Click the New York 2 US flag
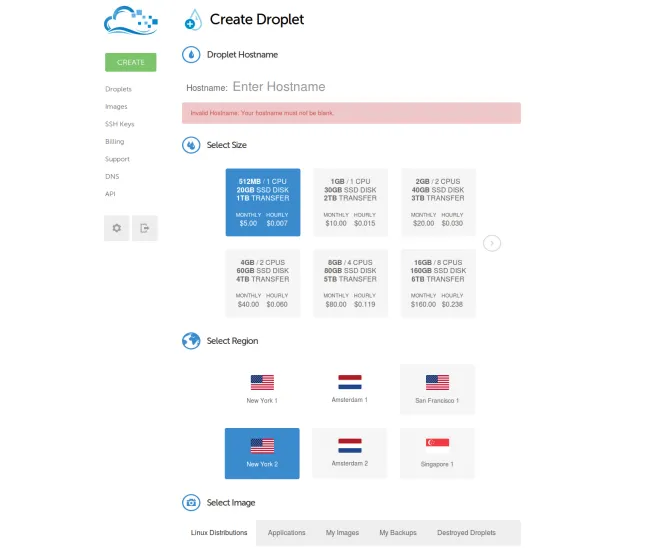The height and width of the screenshot is (550, 650). [262, 446]
